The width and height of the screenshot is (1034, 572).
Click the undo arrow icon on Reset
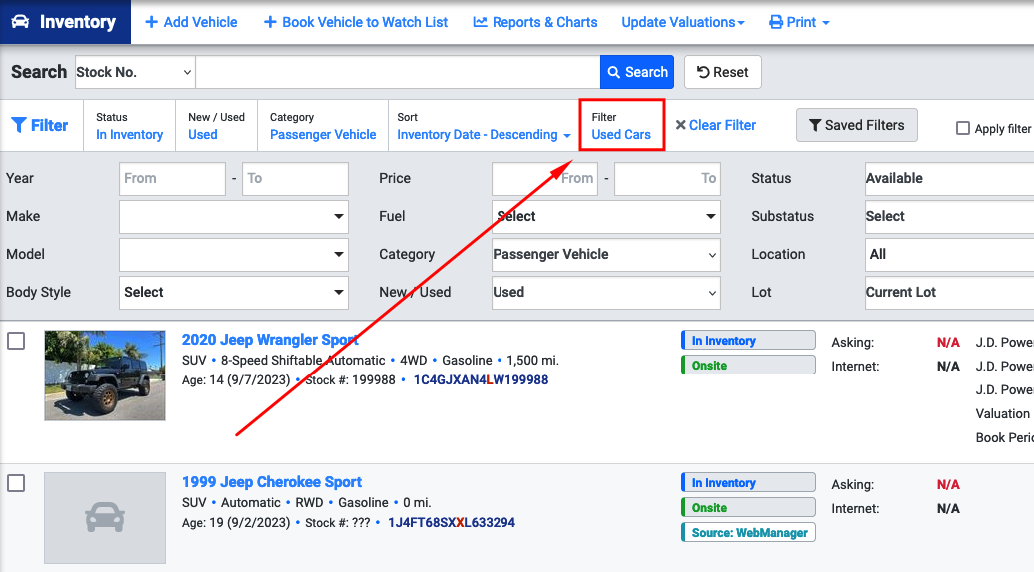pyautogui.click(x=703, y=72)
